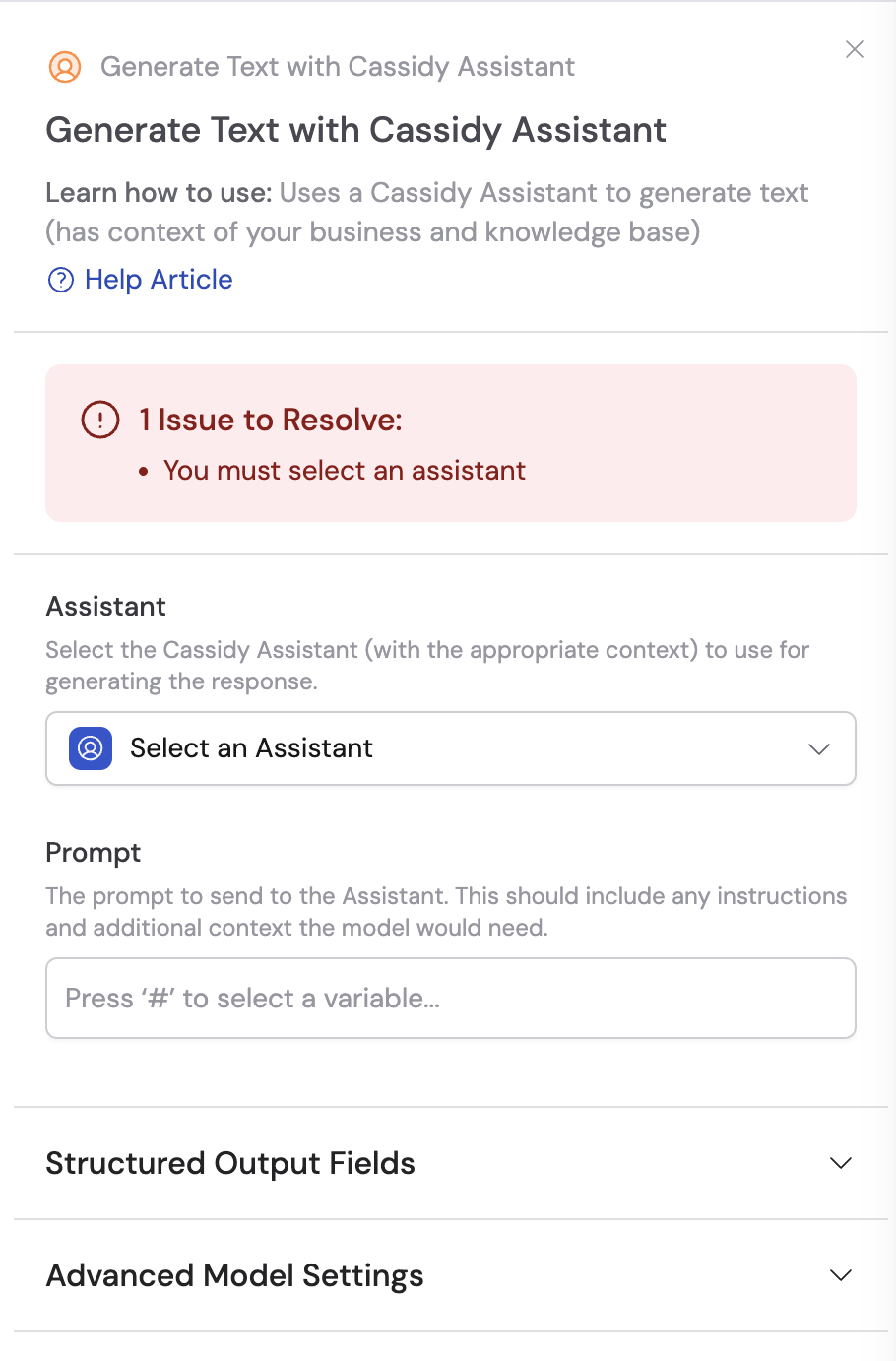Open the Select an Assistant dropdown
Viewport: 896px width, 1361px height.
coord(450,748)
